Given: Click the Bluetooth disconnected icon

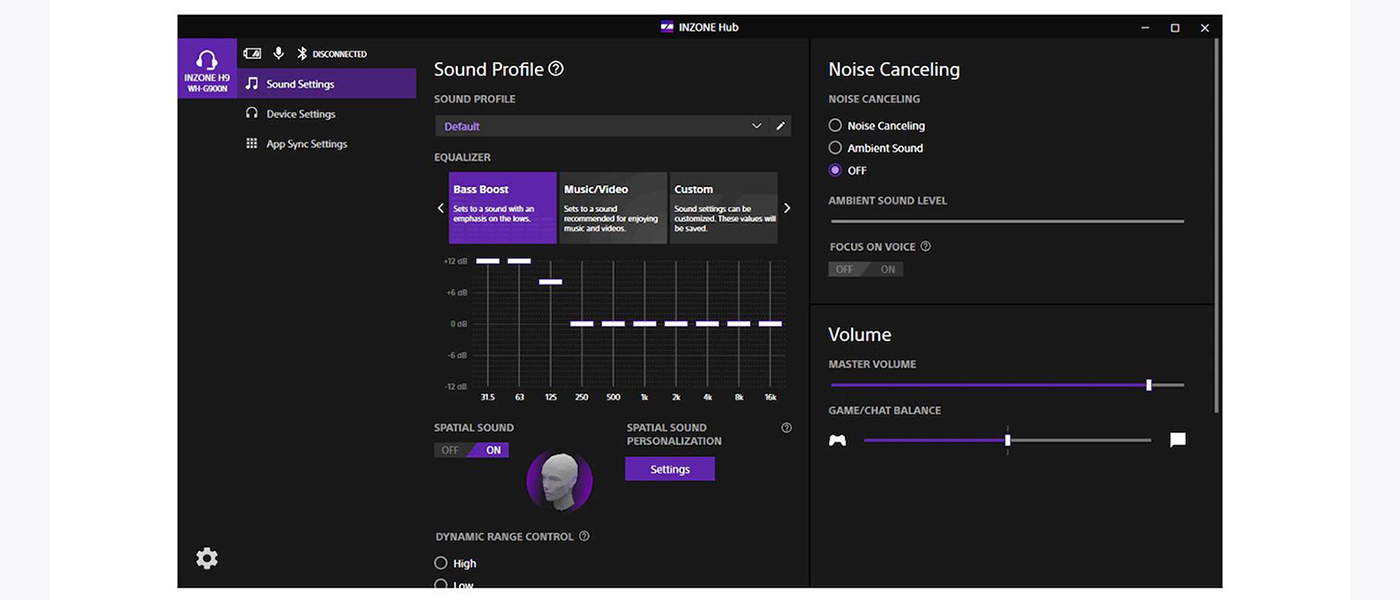Looking at the screenshot, I should coord(302,54).
